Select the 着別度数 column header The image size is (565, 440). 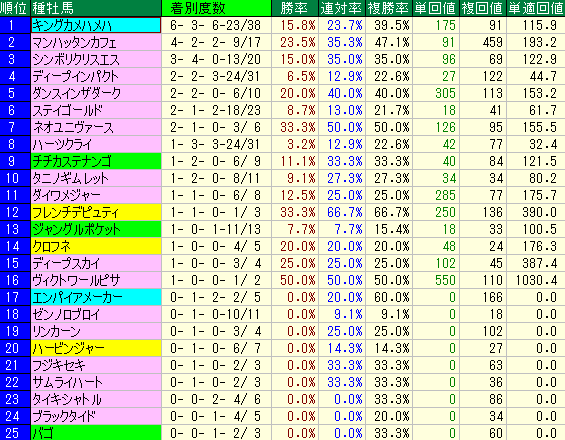(216, 8)
